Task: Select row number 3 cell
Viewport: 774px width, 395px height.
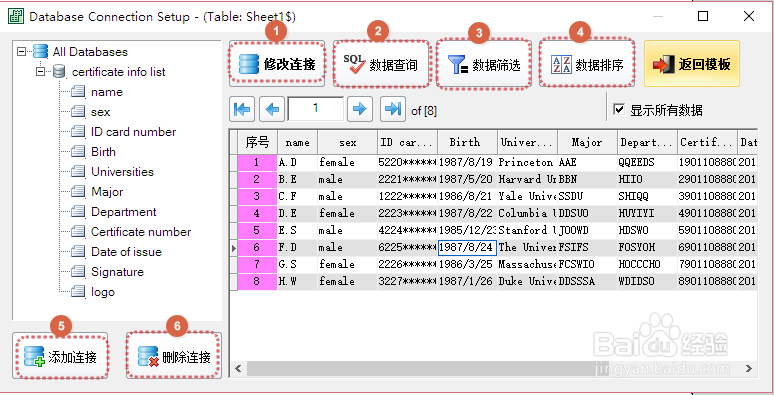Action: [257, 197]
